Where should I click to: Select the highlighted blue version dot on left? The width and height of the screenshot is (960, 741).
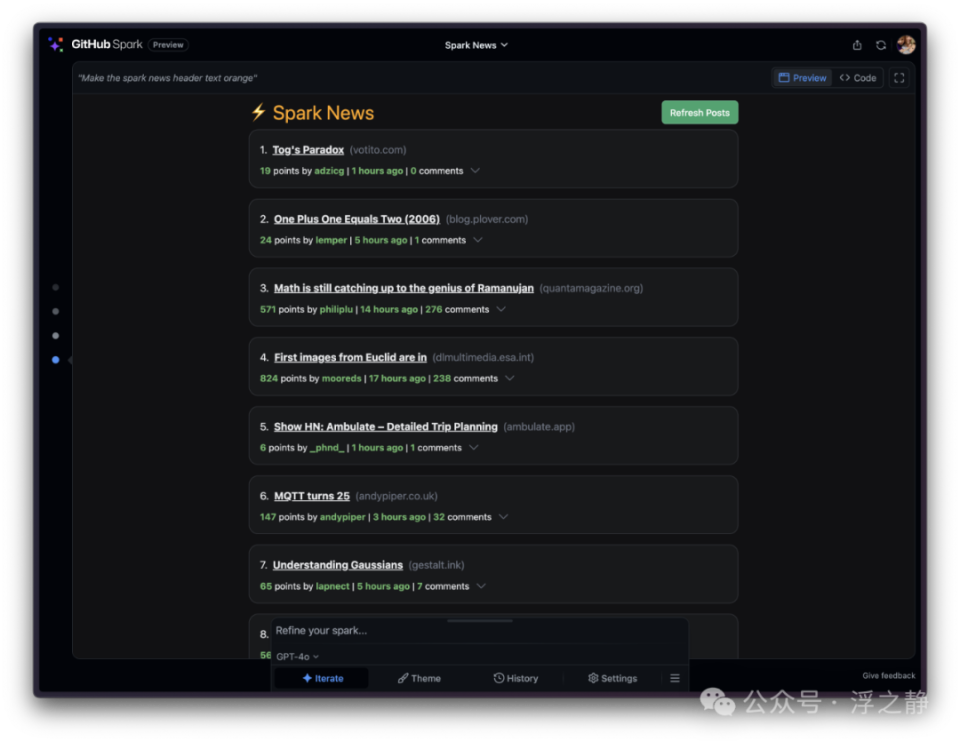pyautogui.click(x=55, y=359)
